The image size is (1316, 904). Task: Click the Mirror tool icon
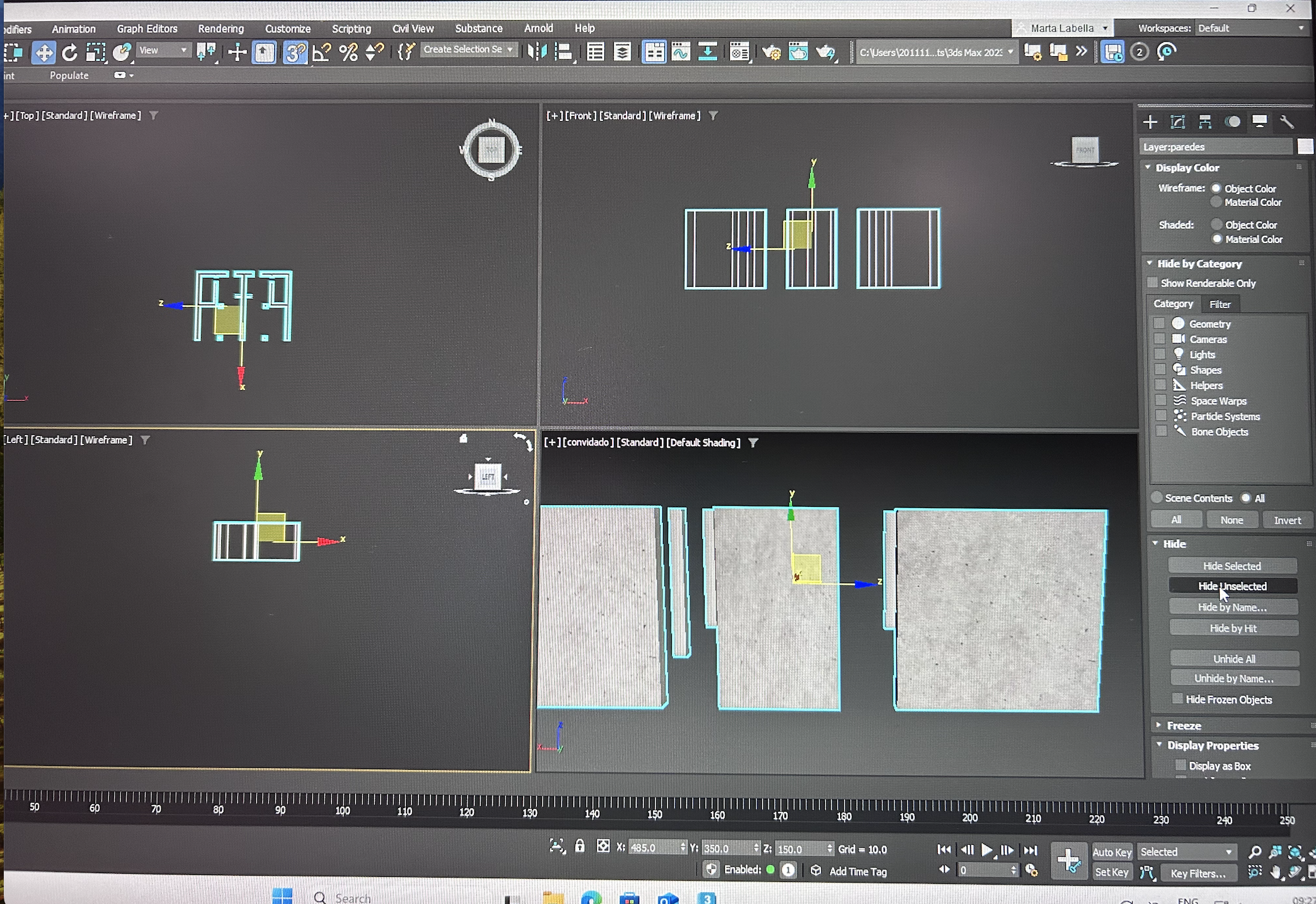pos(536,52)
